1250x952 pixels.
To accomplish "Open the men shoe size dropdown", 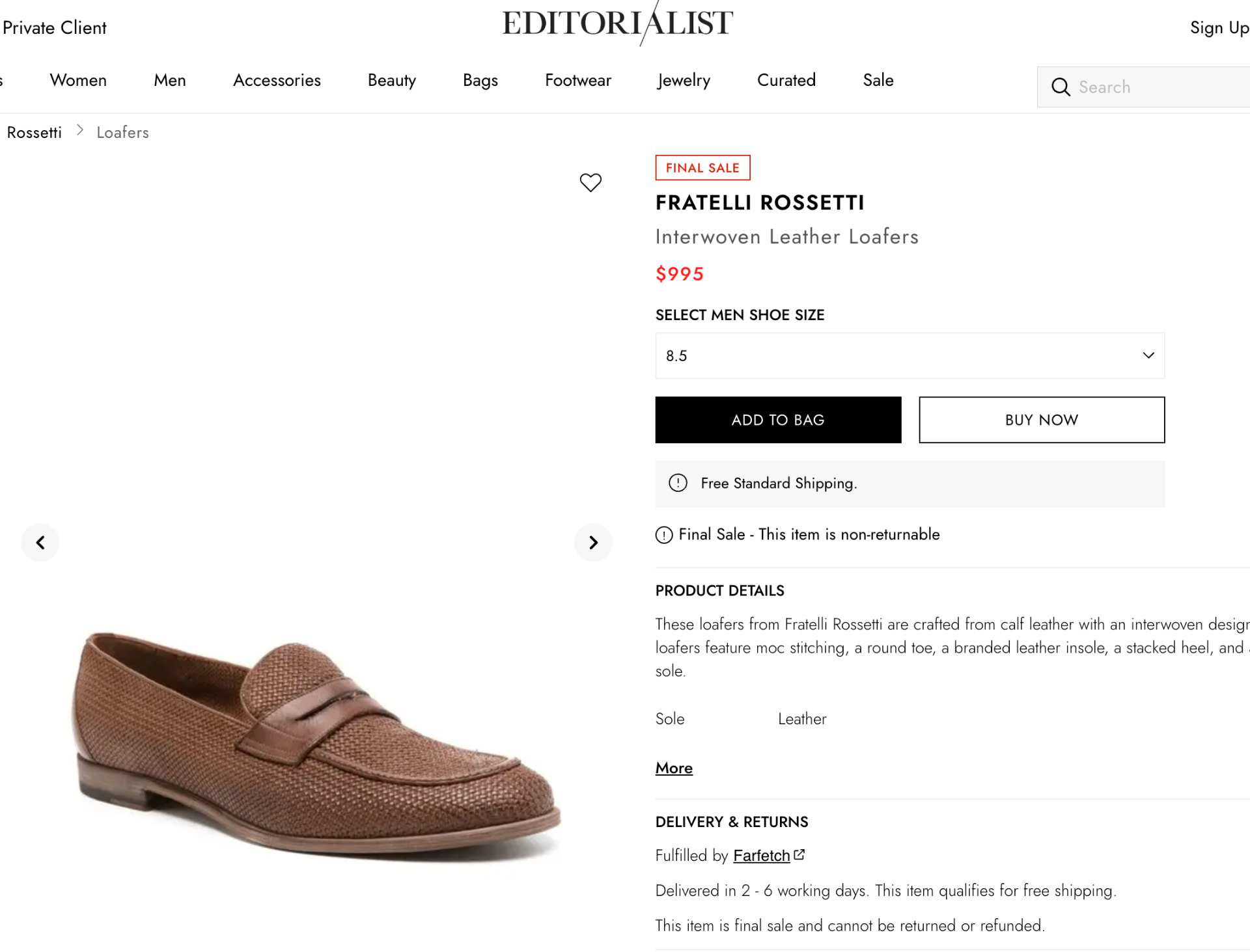I will click(x=910, y=355).
